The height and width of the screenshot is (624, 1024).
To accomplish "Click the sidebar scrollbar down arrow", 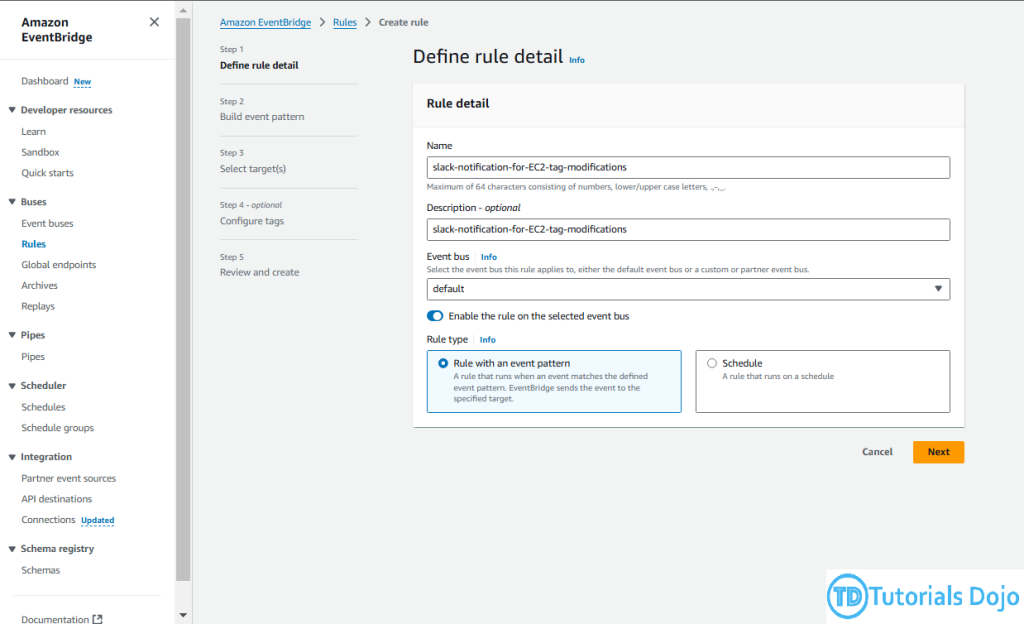I will pyautogui.click(x=182, y=615).
